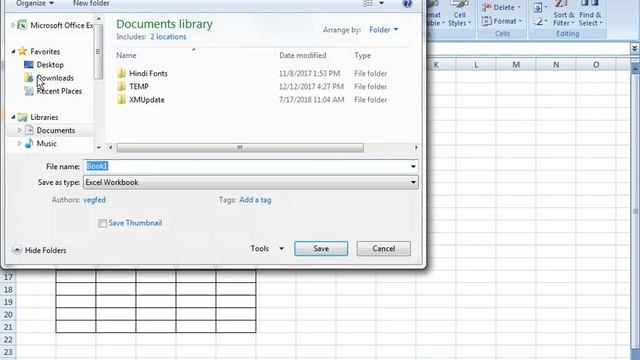The width and height of the screenshot is (640, 360).
Task: Select Excel column M header
Action: pyautogui.click(x=516, y=64)
